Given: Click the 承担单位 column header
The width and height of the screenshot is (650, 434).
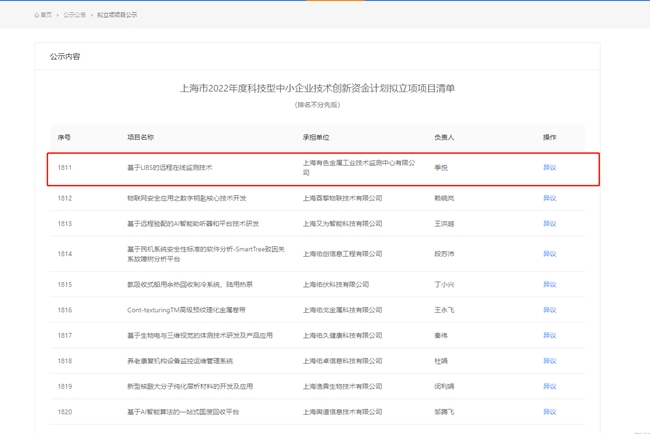Looking at the screenshot, I should tap(316, 137).
